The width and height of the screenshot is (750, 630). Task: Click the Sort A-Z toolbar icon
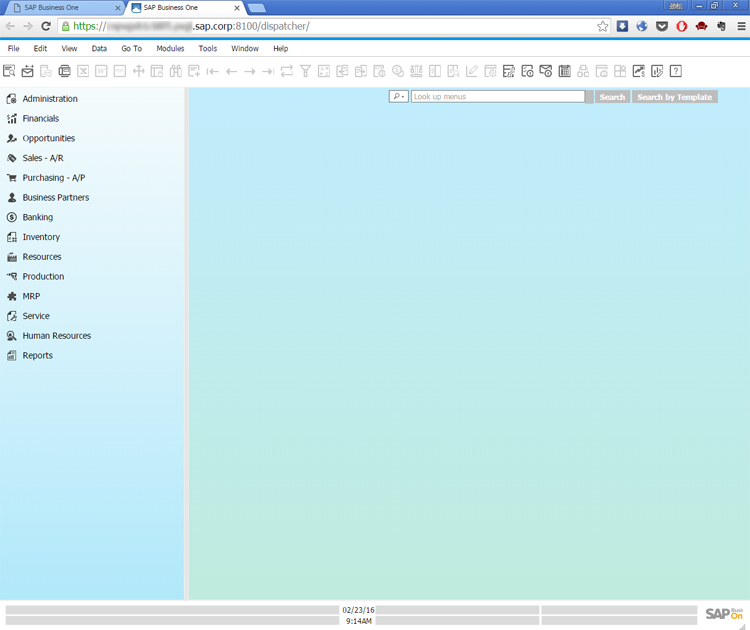(x=324, y=71)
